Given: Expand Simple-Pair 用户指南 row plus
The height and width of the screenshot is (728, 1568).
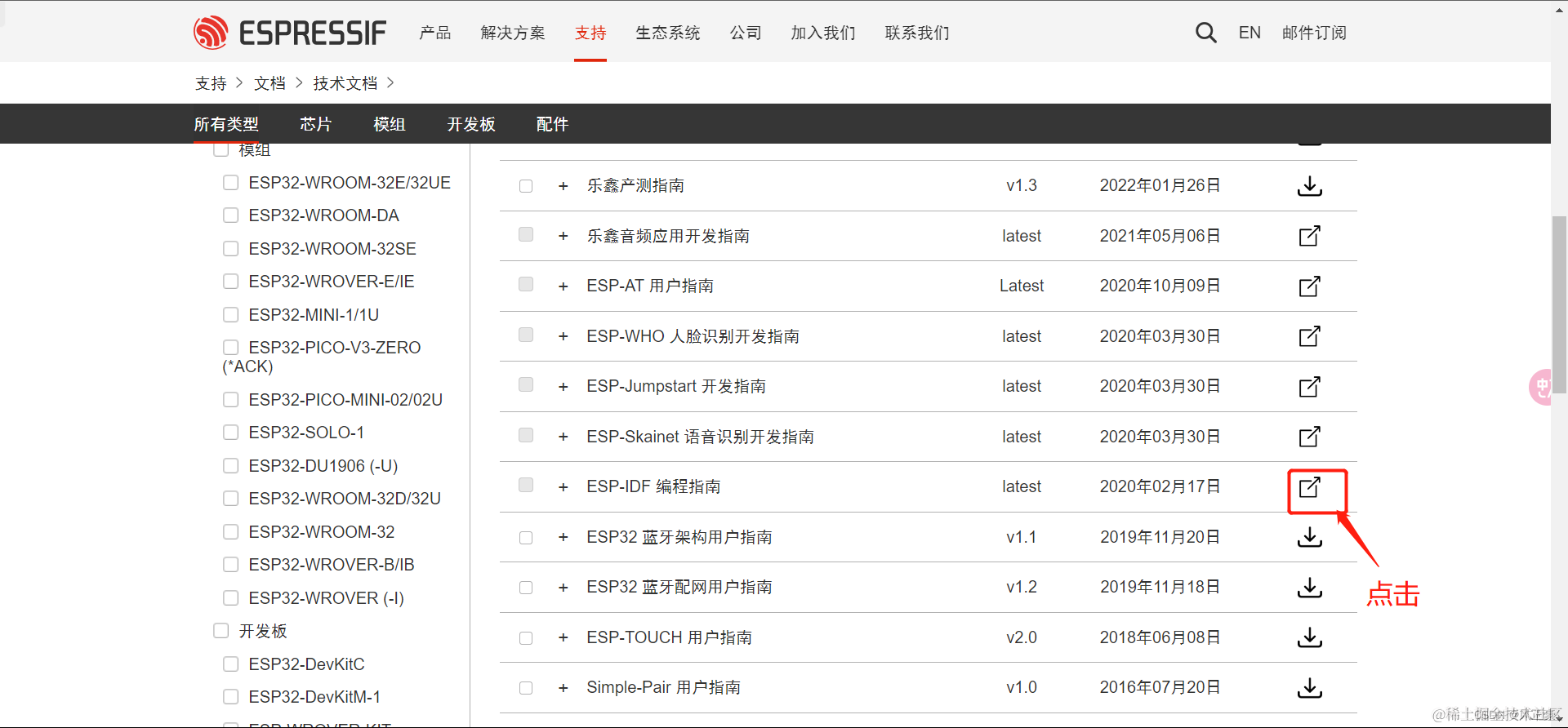Looking at the screenshot, I should [563, 688].
